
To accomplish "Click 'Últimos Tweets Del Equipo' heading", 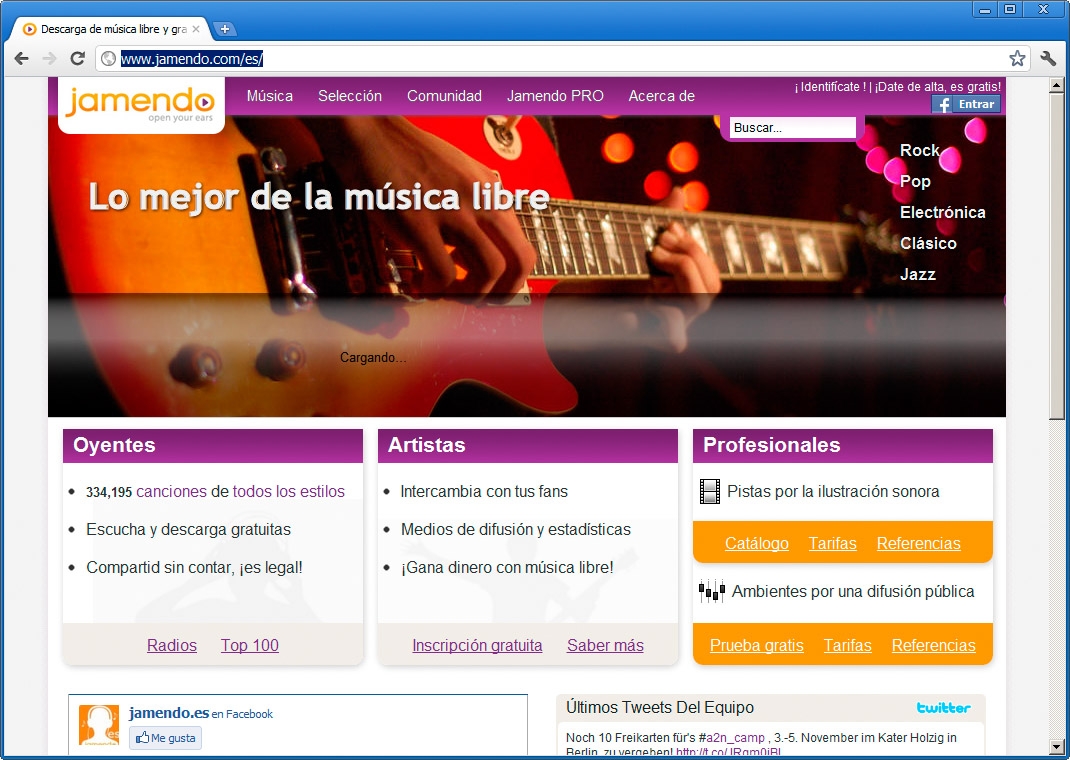I will pos(660,707).
